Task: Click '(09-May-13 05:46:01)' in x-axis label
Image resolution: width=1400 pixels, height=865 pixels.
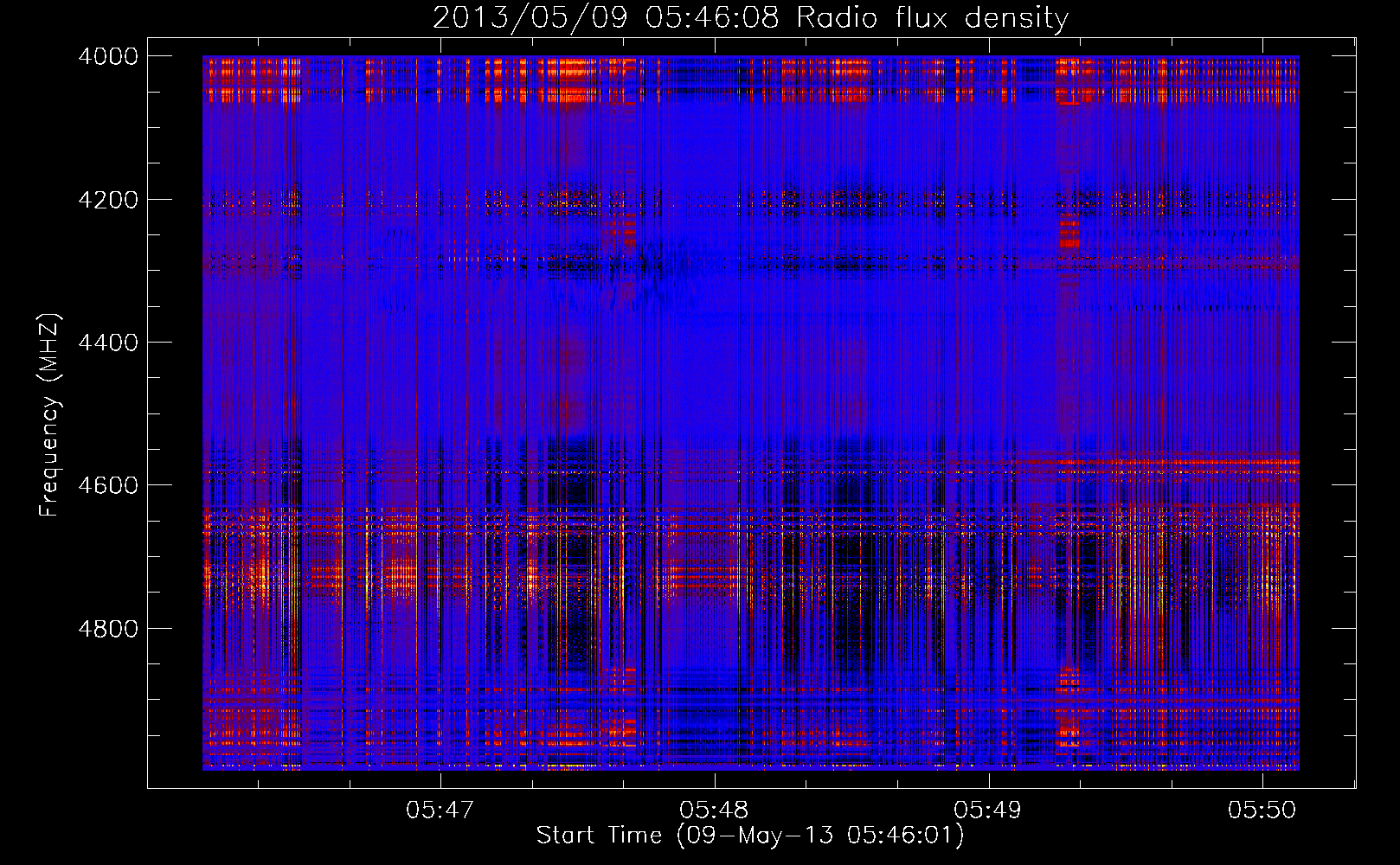Action: click(820, 836)
